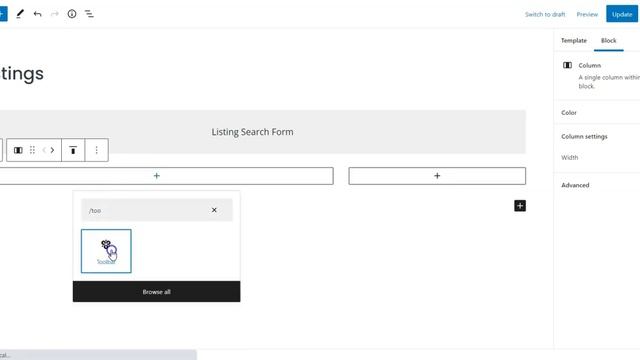
Task: Open block Options three-dot menu
Action: tap(97, 150)
